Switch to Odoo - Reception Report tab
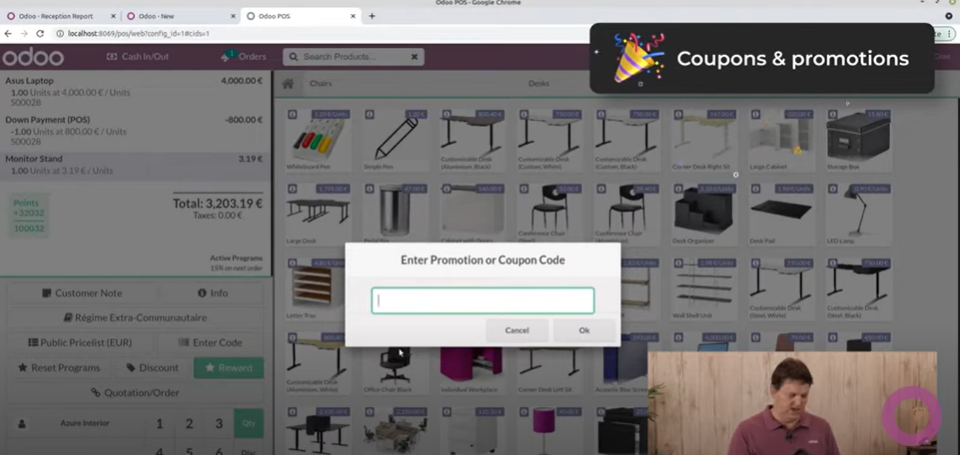960x455 pixels. (61, 17)
